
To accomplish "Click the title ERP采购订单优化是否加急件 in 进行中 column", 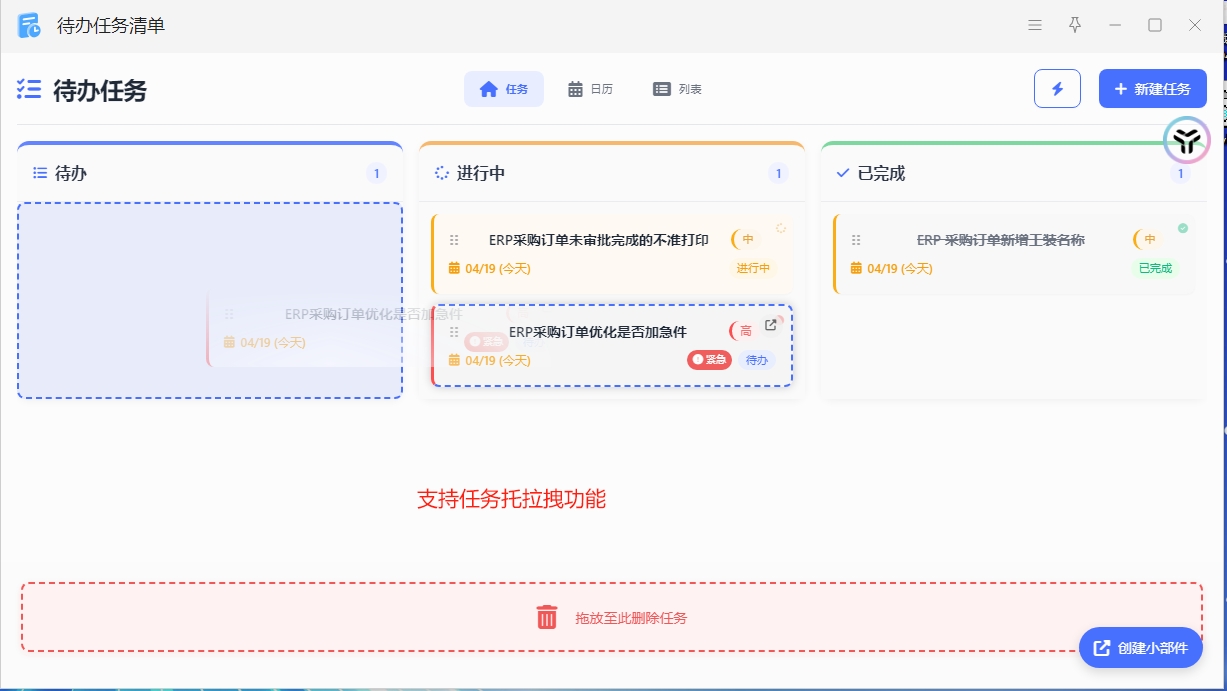I will (598, 332).
